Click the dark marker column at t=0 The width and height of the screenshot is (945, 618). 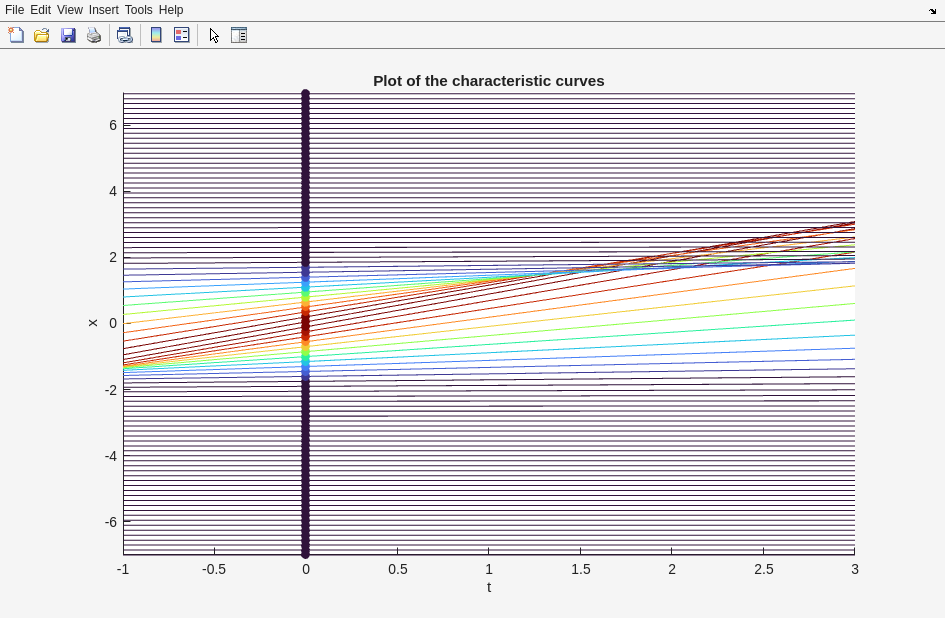point(306,450)
